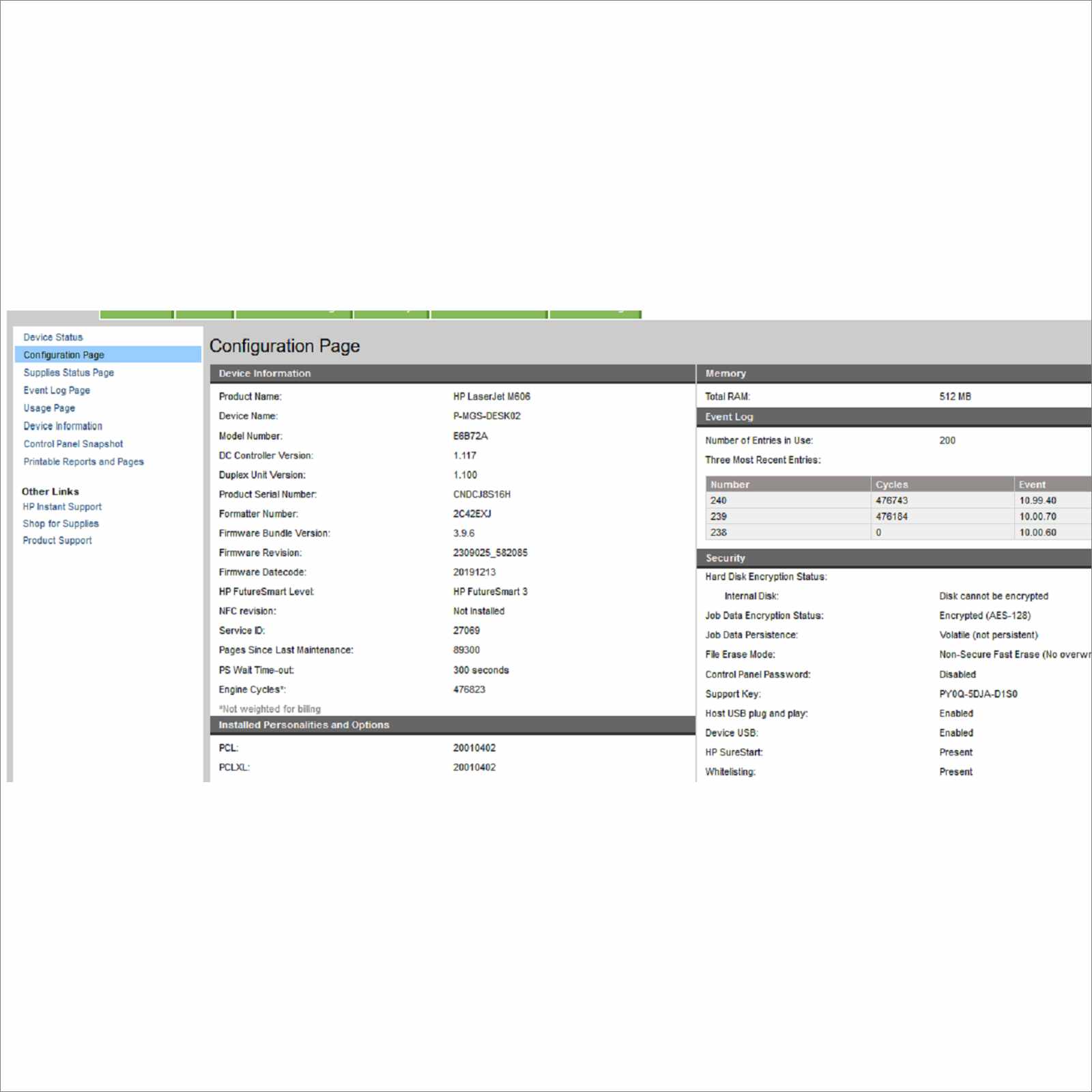
Task: Select firmware bundle version 3.9.6
Action: [x=464, y=533]
